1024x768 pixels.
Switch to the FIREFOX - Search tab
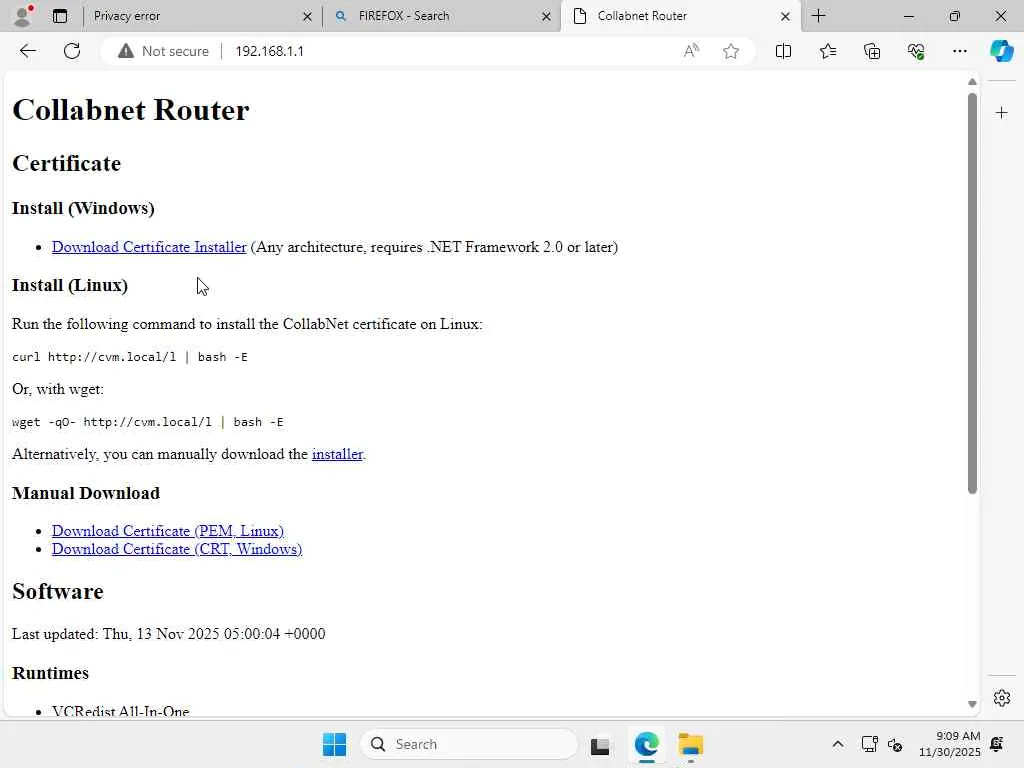[x=441, y=16]
